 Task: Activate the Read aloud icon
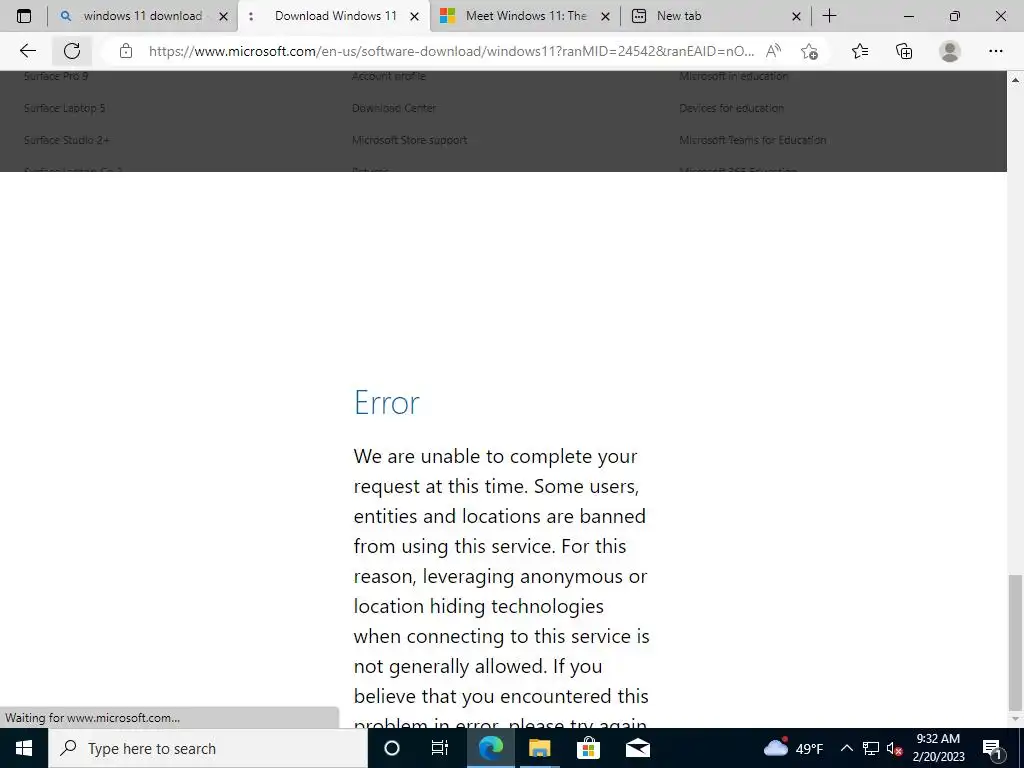click(x=773, y=51)
